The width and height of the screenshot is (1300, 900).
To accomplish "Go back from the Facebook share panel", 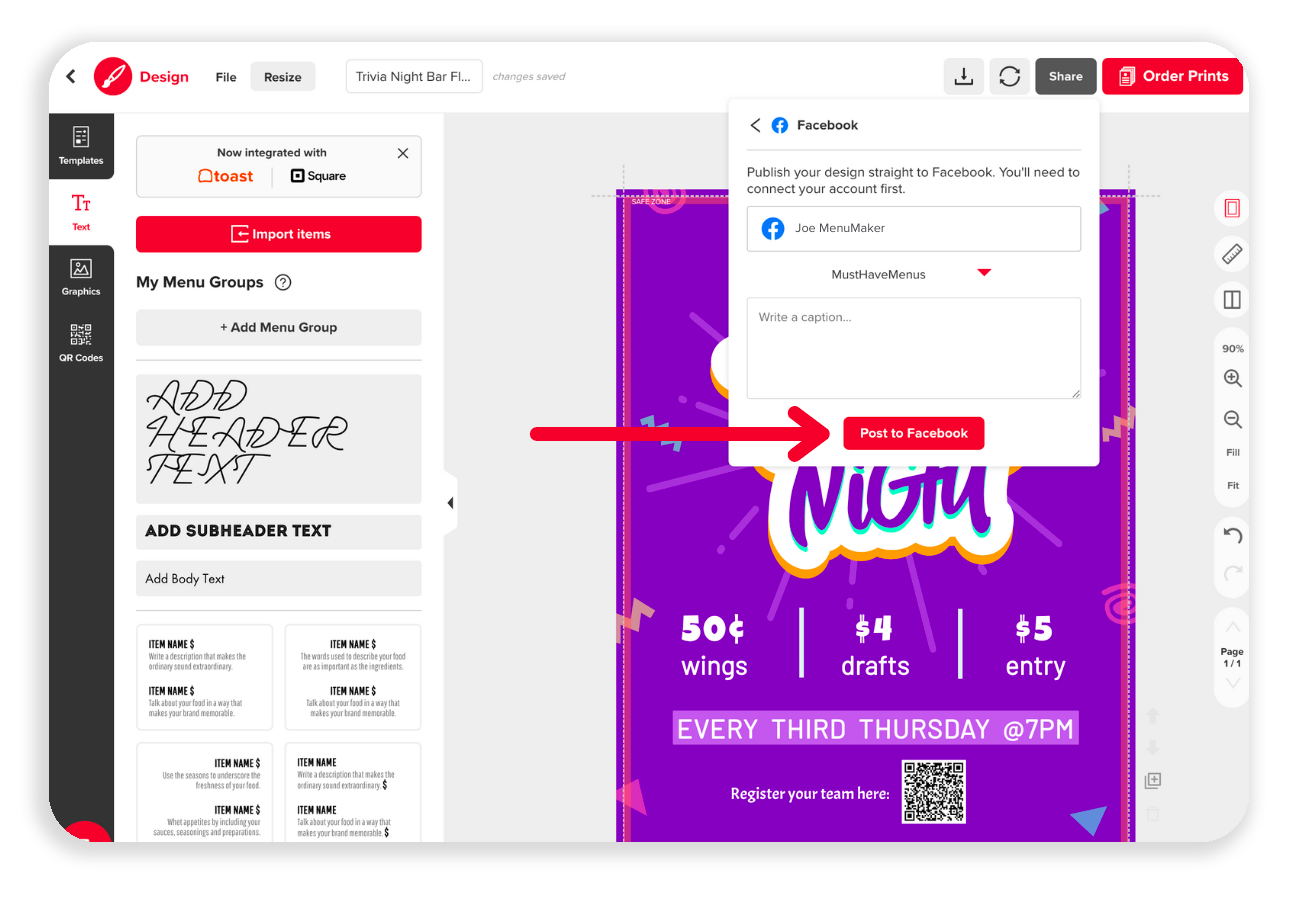I will [755, 125].
